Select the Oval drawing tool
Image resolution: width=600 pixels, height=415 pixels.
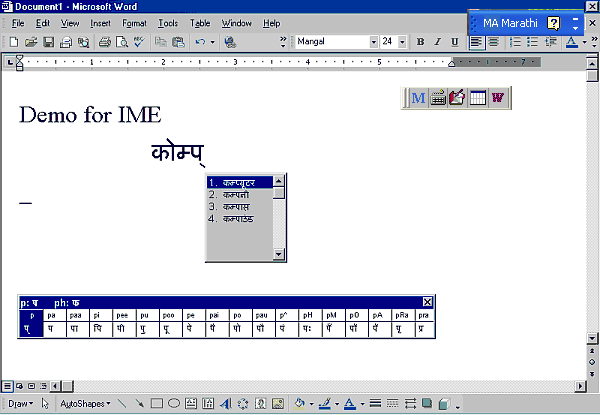pos(173,404)
